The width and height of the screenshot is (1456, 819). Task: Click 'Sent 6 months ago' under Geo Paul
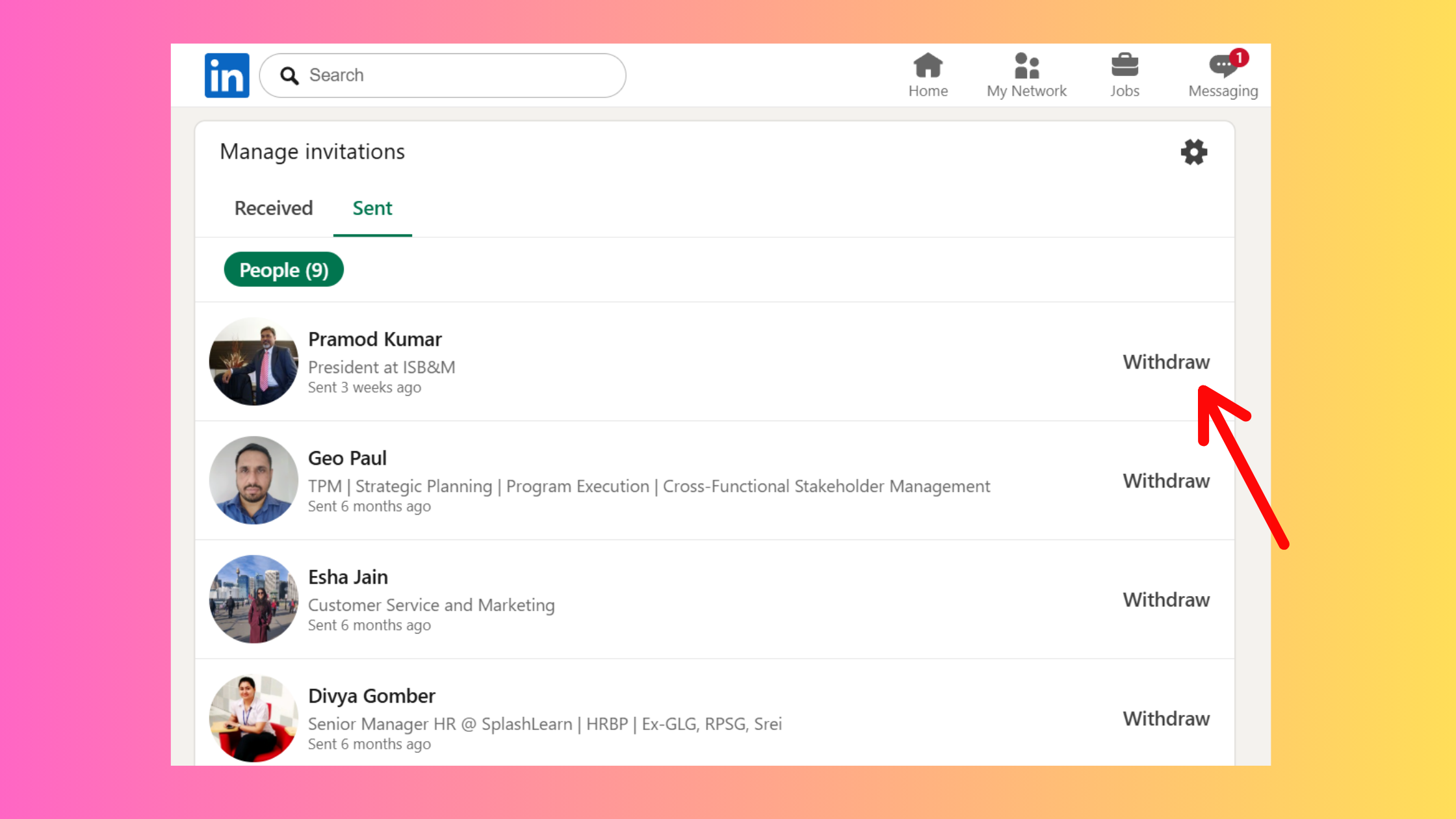click(369, 506)
